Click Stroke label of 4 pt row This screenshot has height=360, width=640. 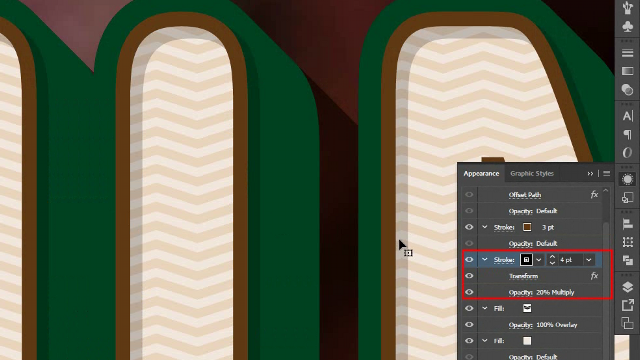coord(504,260)
